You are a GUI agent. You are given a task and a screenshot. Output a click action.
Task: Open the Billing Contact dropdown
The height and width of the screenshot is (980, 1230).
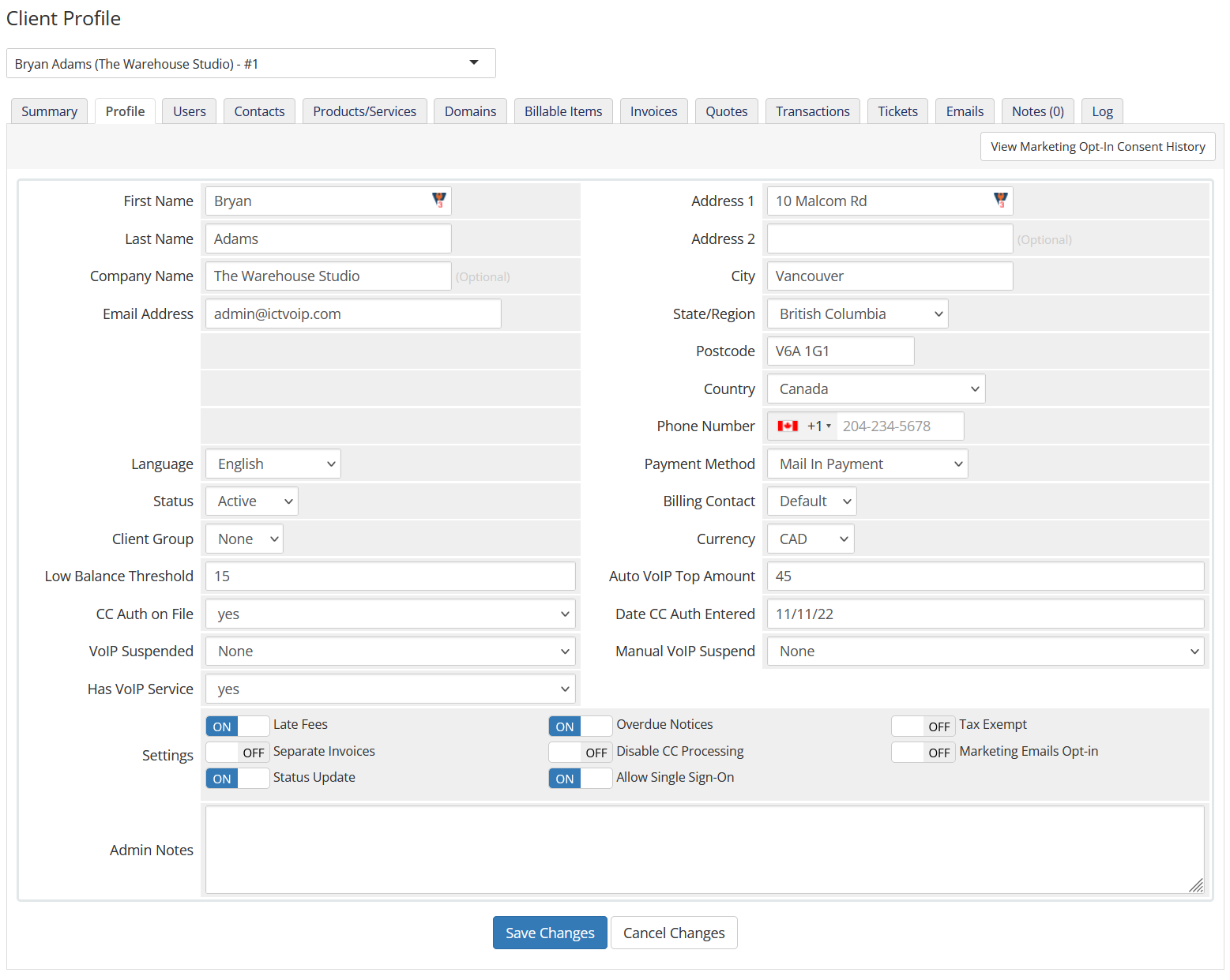(x=812, y=501)
